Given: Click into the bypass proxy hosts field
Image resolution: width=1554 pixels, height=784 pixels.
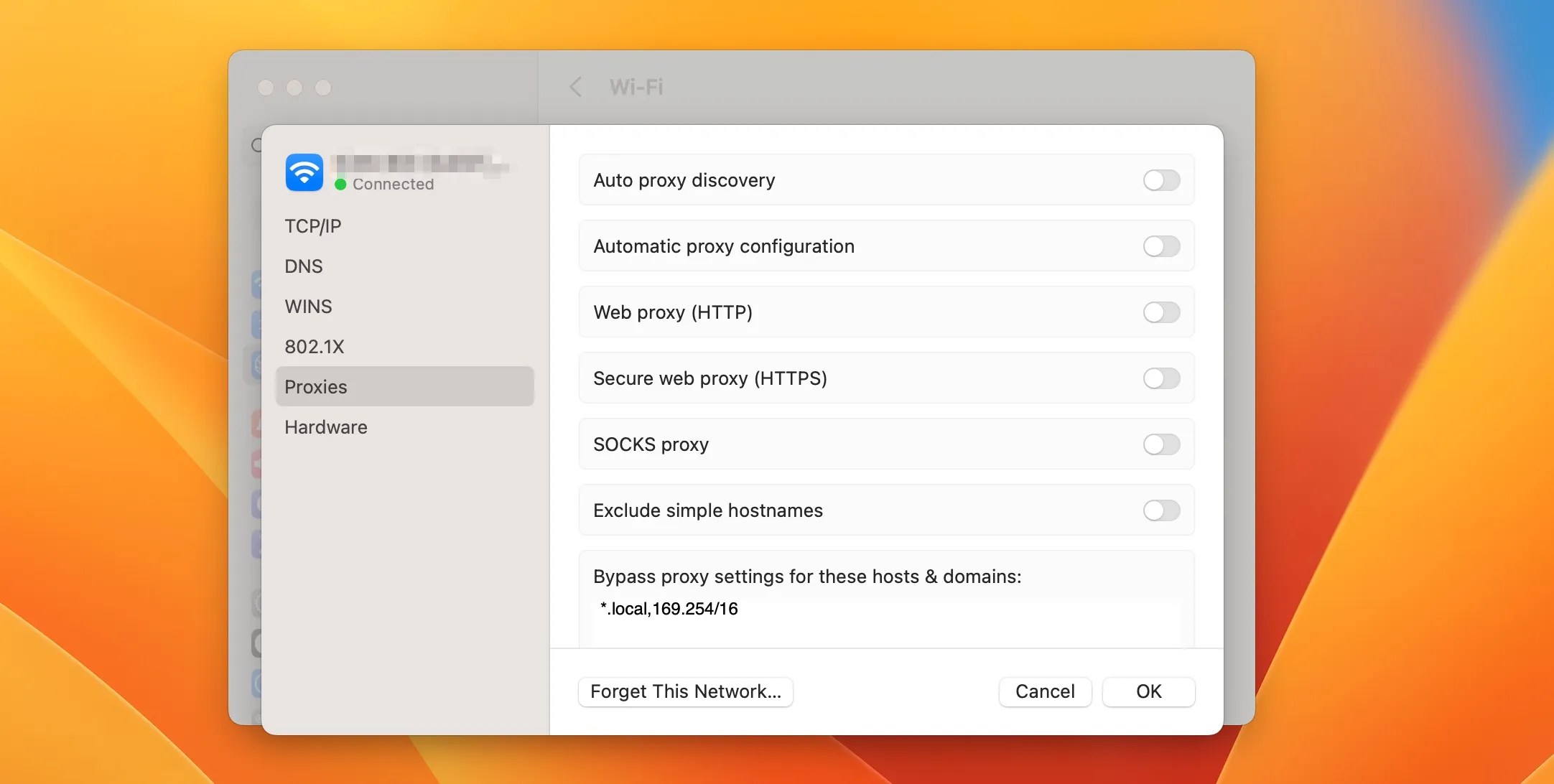Looking at the screenshot, I should click(x=886, y=619).
